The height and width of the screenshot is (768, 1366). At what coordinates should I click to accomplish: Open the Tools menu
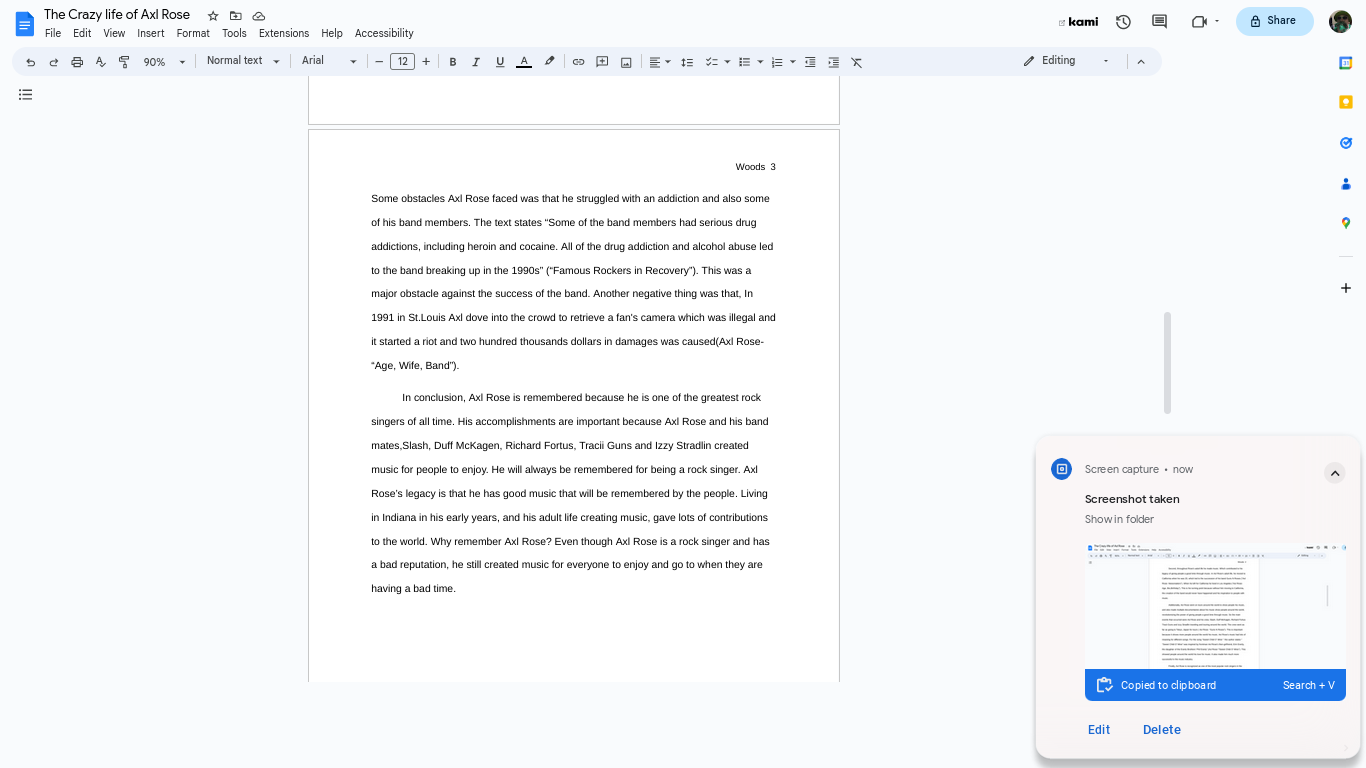click(234, 33)
